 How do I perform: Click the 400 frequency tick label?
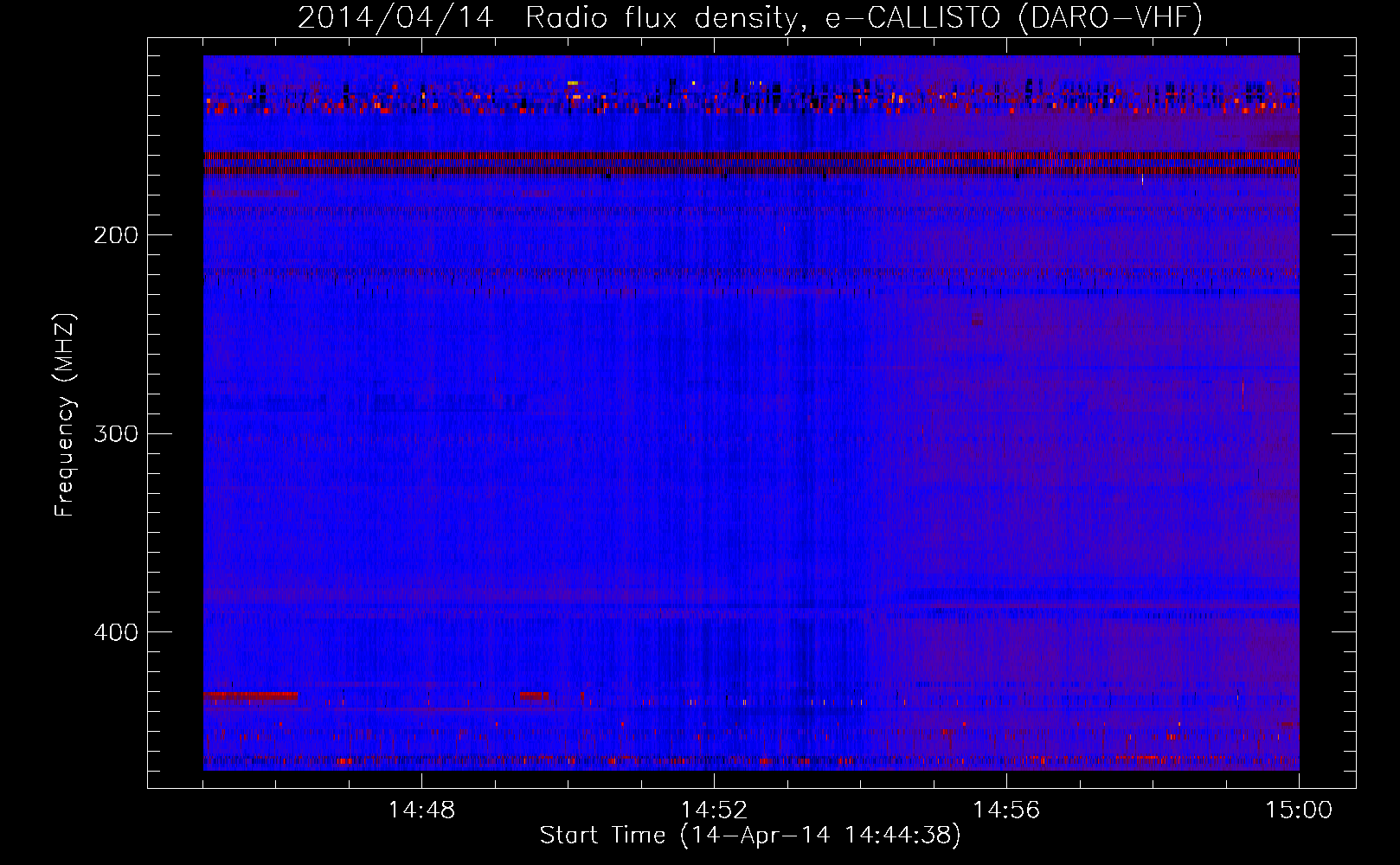click(116, 632)
